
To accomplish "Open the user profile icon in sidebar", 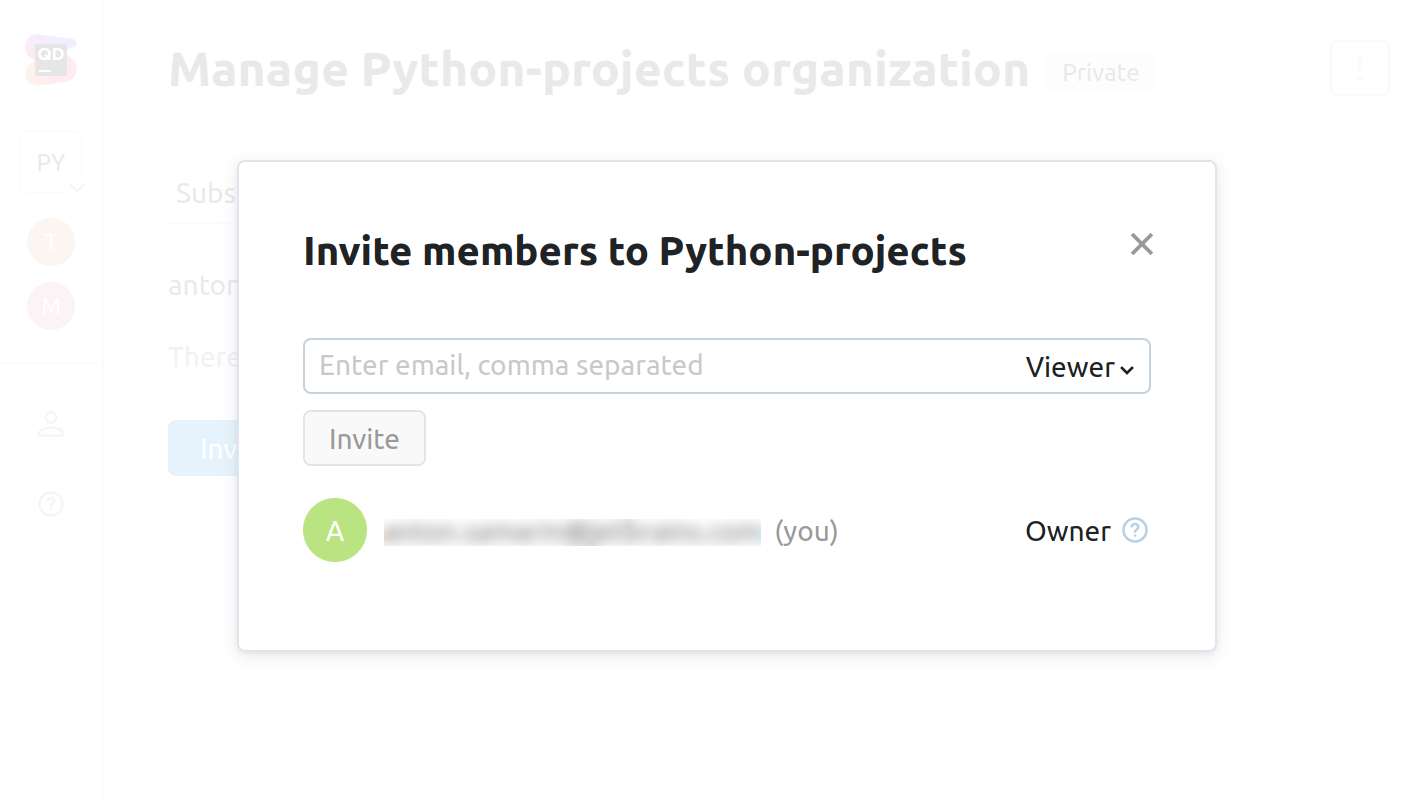I will (51, 424).
